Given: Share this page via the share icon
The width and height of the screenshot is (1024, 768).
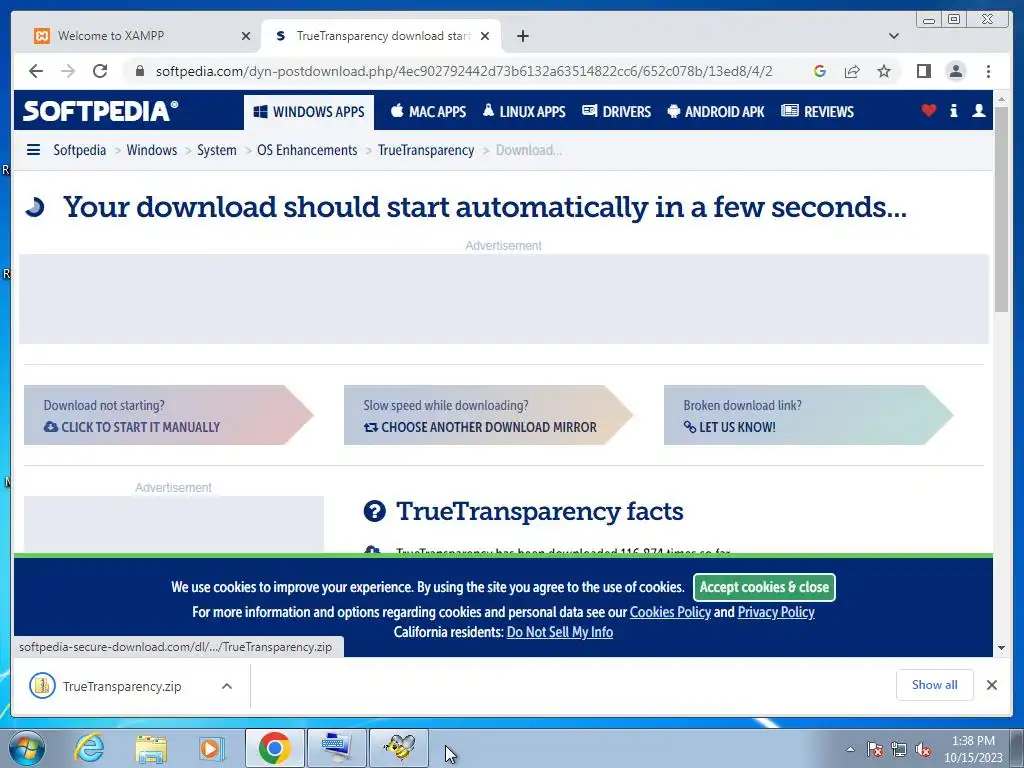Looking at the screenshot, I should 852,71.
